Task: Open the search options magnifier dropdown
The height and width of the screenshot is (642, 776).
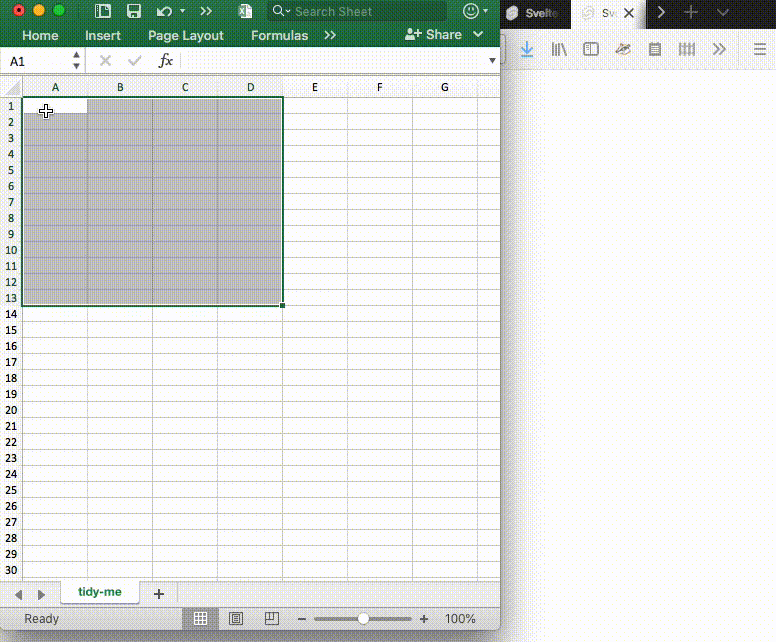Action: pos(281,11)
